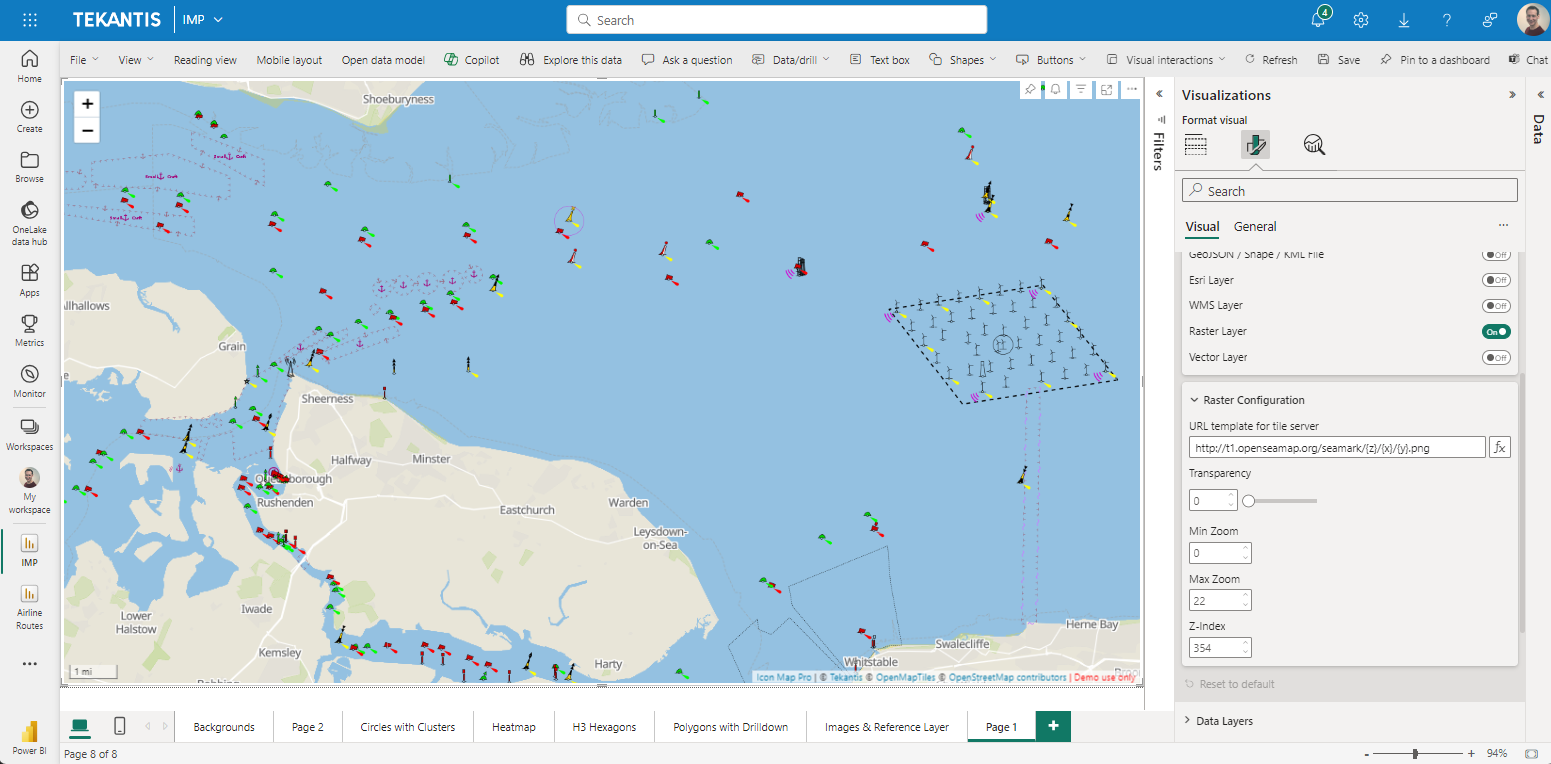Click the Refresh button in toolbar
Screen dimensions: 1551x764
[1271, 60]
